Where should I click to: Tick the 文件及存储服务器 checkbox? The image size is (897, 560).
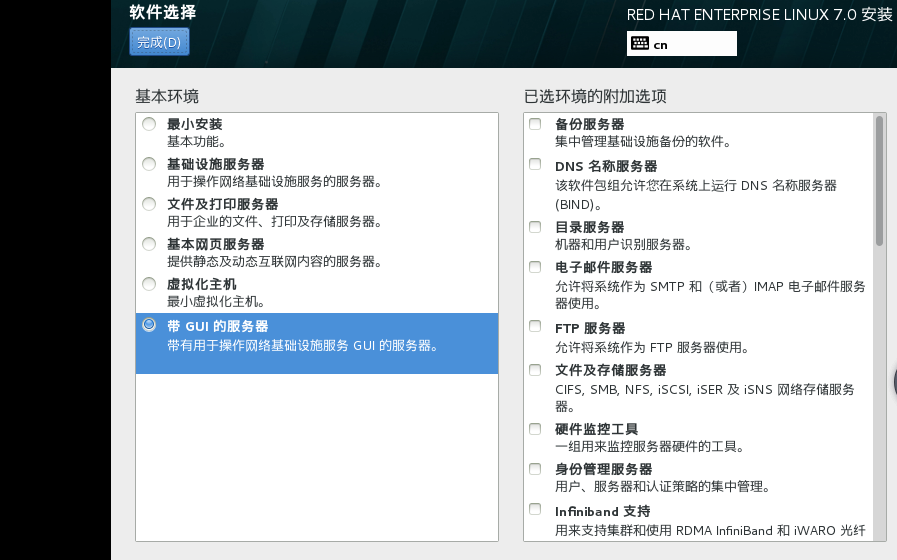pos(535,370)
